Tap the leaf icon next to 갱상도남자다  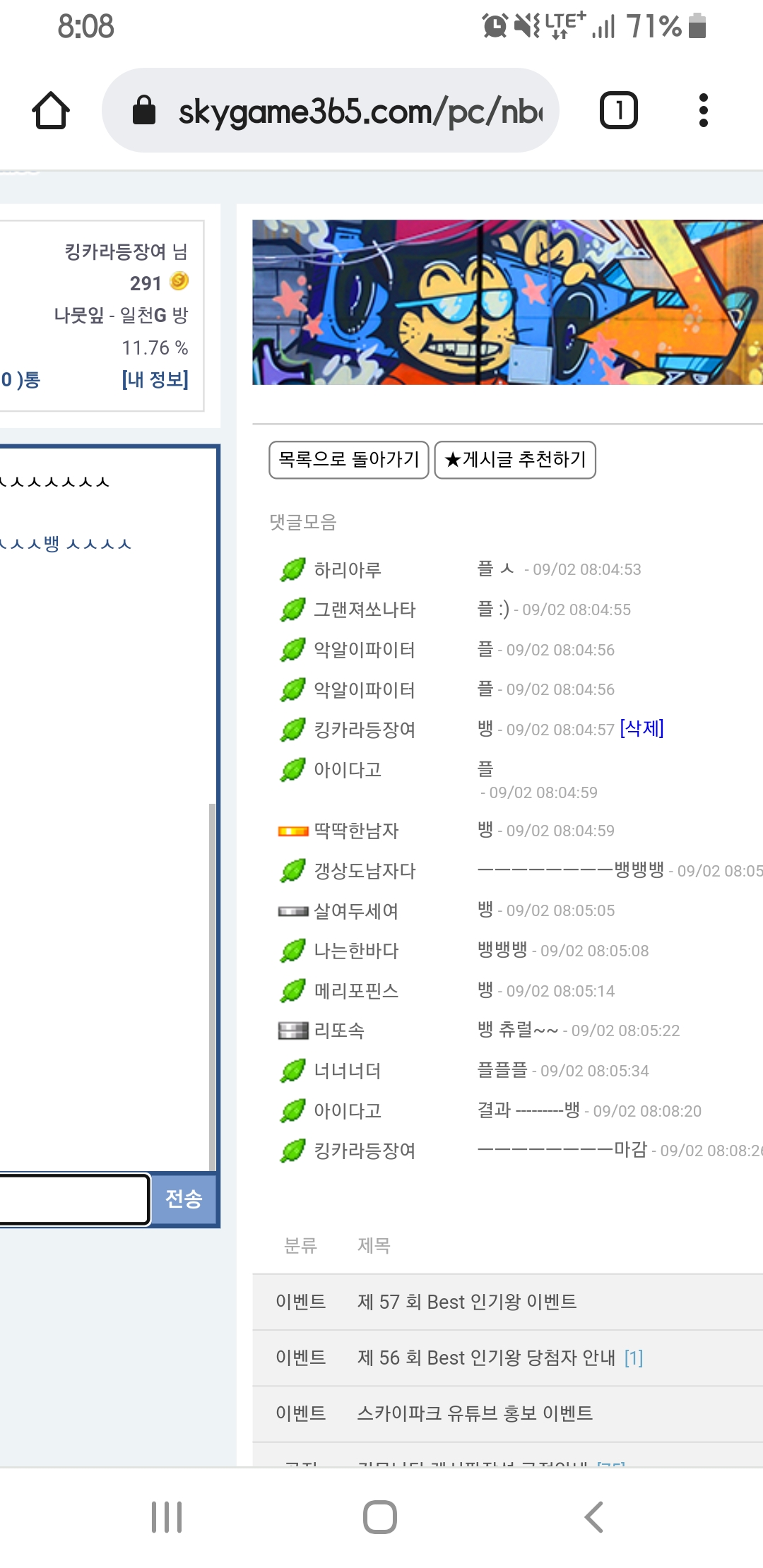pos(292,871)
